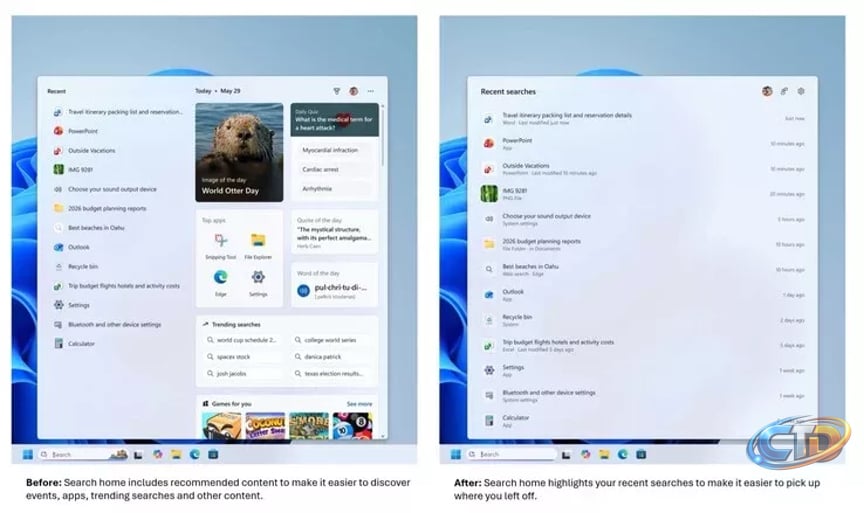The width and height of the screenshot is (864, 513).
Task: Focus the Search box in the Before taskbar
Action: click(83, 455)
